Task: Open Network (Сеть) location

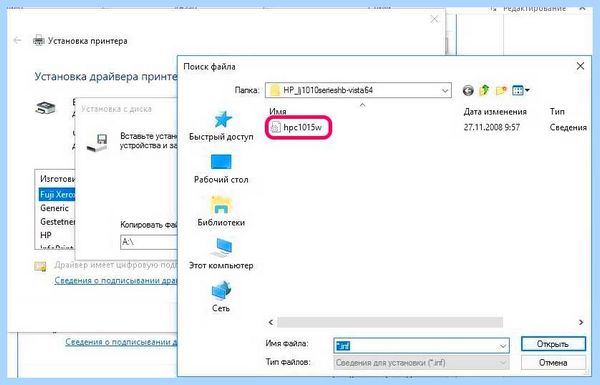Action: tap(221, 297)
